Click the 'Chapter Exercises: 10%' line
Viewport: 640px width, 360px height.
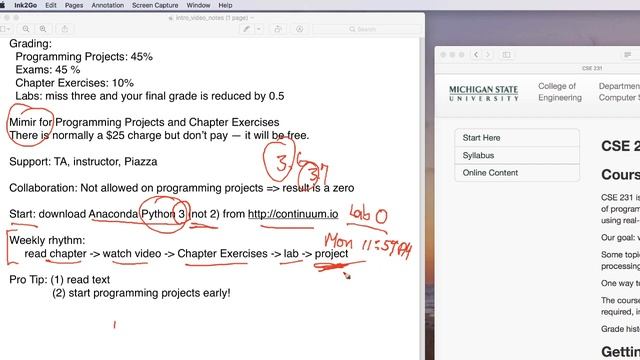[x=74, y=83]
